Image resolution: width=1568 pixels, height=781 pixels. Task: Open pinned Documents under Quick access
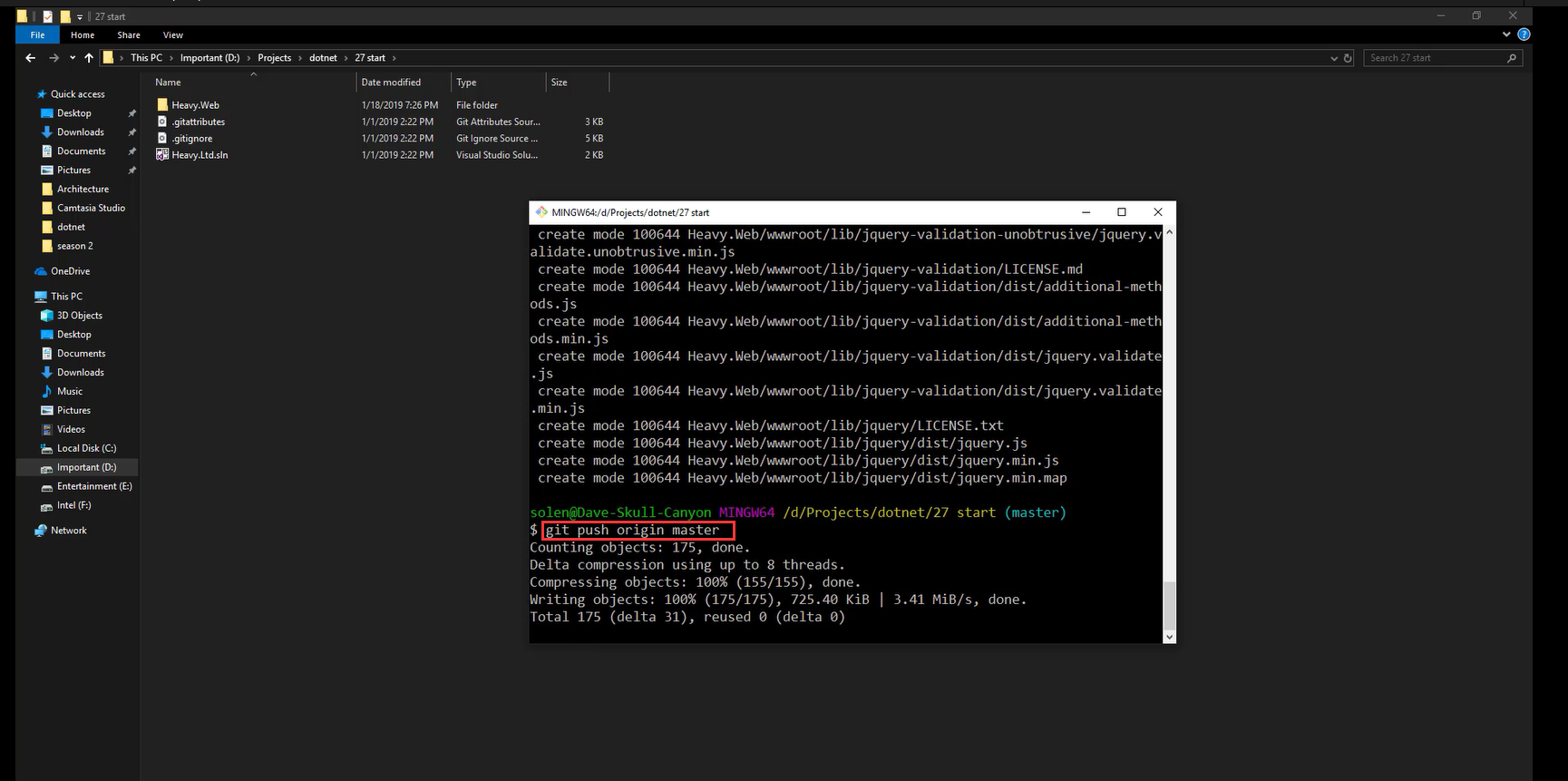82,151
